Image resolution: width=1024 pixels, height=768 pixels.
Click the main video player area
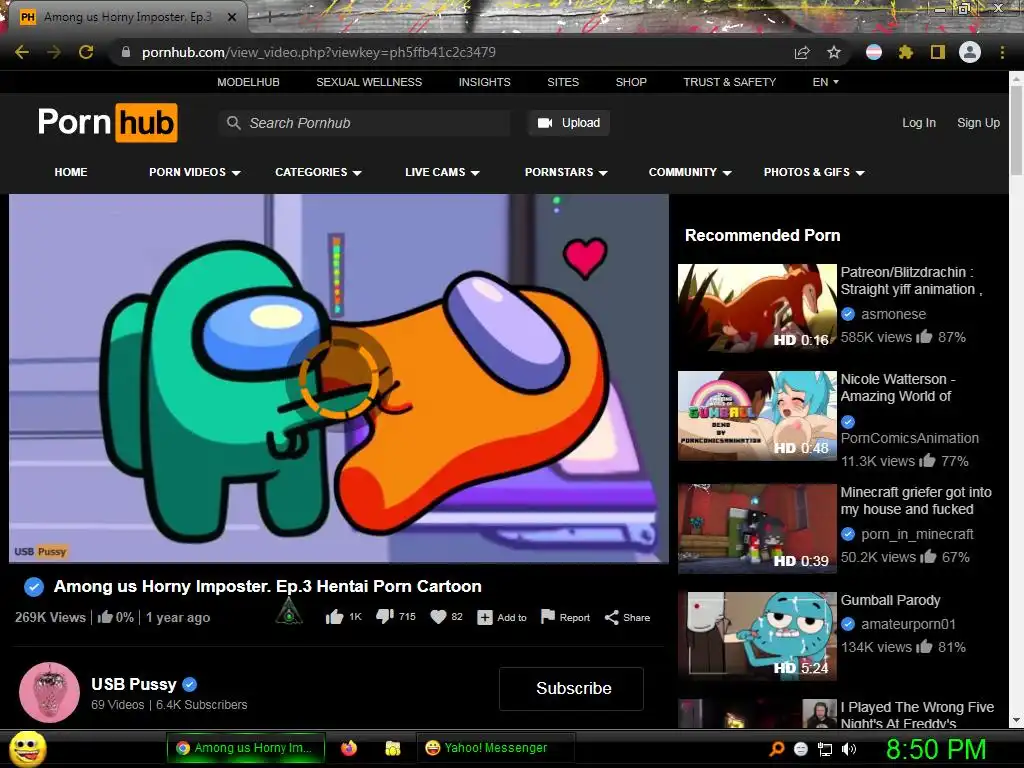(x=338, y=378)
